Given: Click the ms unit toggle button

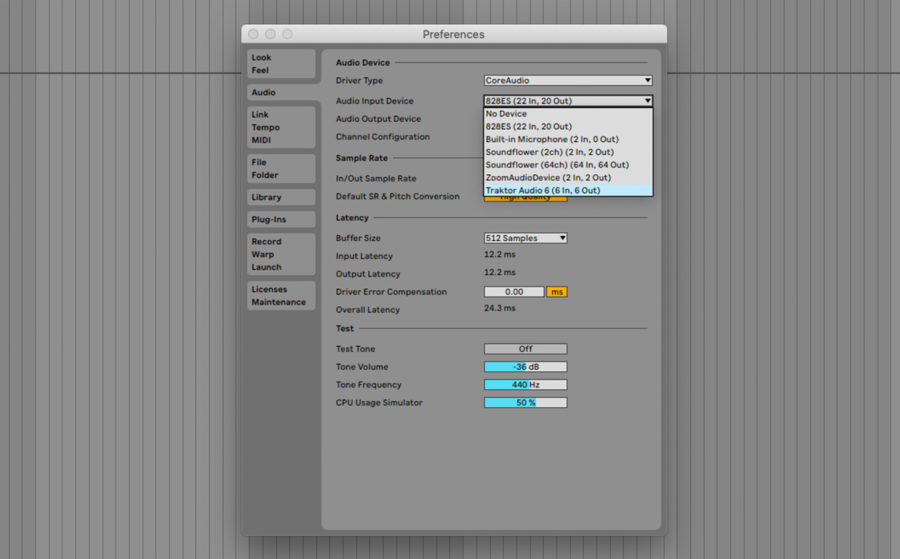Looking at the screenshot, I should pyautogui.click(x=556, y=292).
